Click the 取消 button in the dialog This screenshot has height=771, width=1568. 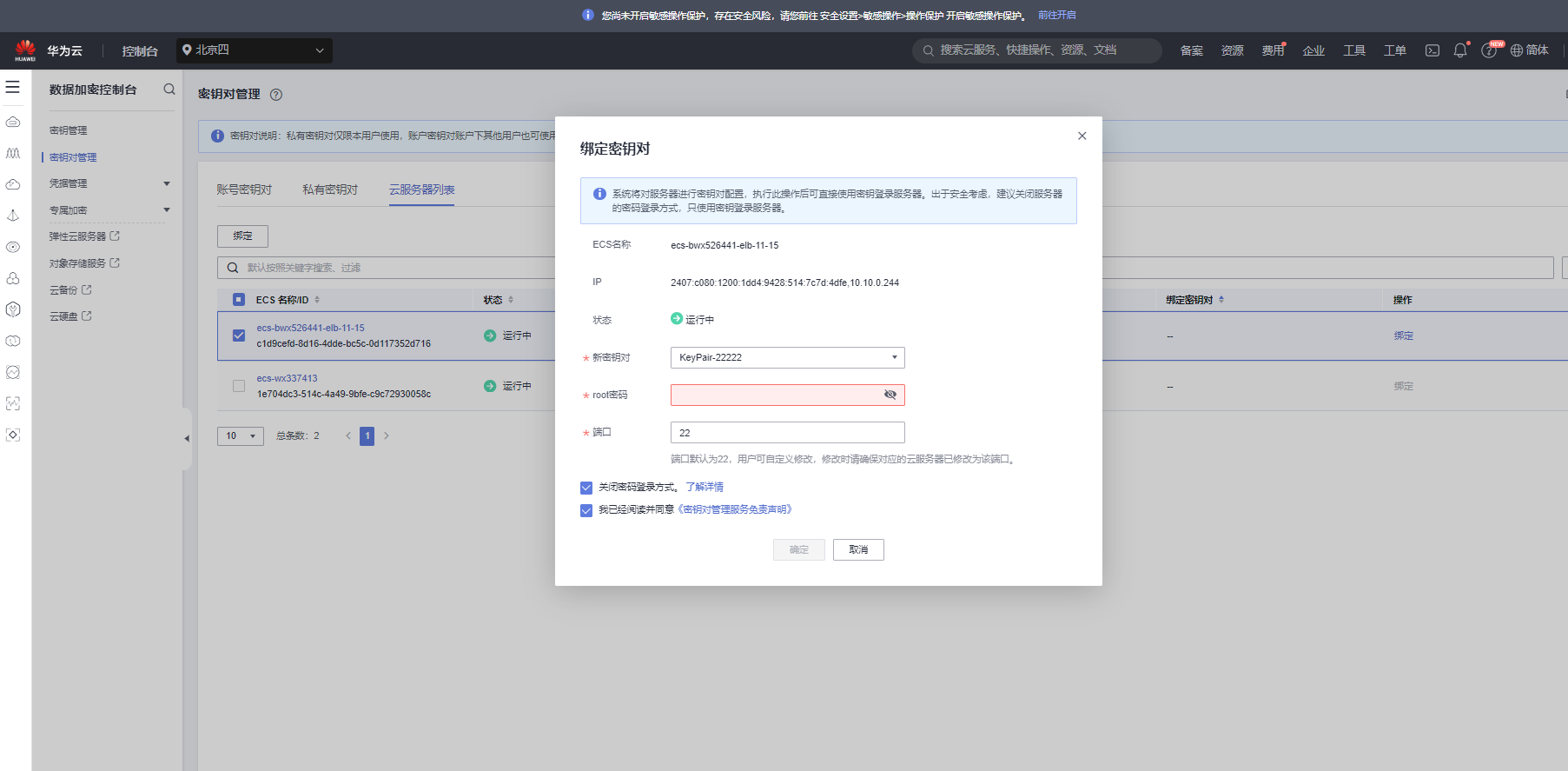(858, 549)
